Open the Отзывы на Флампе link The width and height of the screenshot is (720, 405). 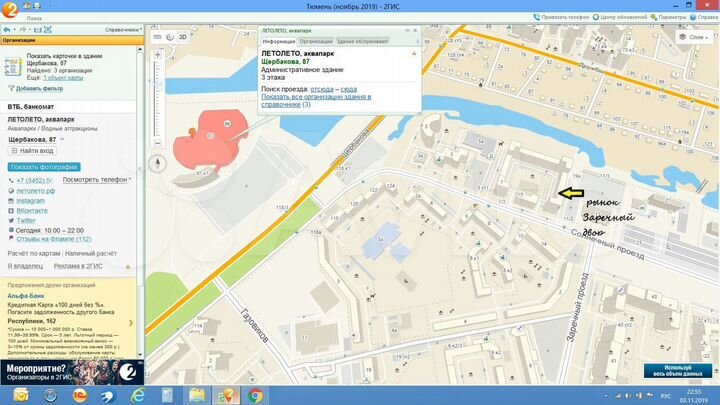(54, 239)
